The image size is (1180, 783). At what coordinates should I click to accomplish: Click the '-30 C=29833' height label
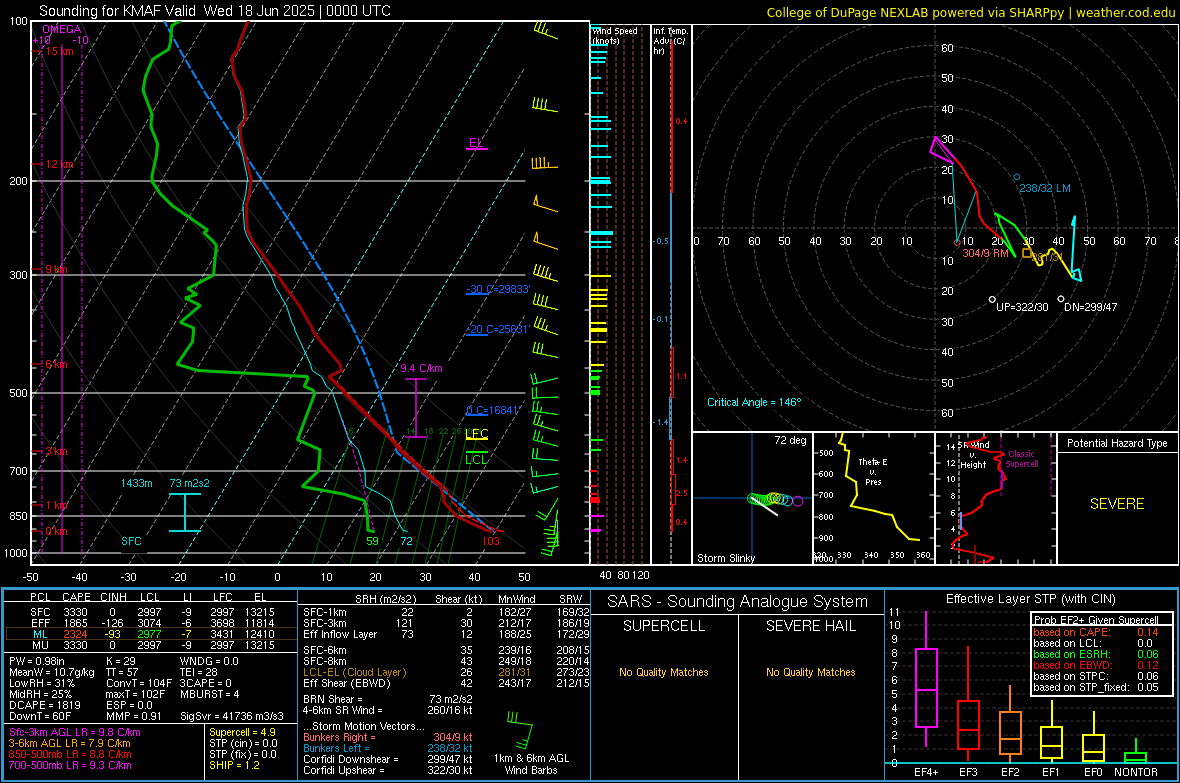click(x=498, y=289)
